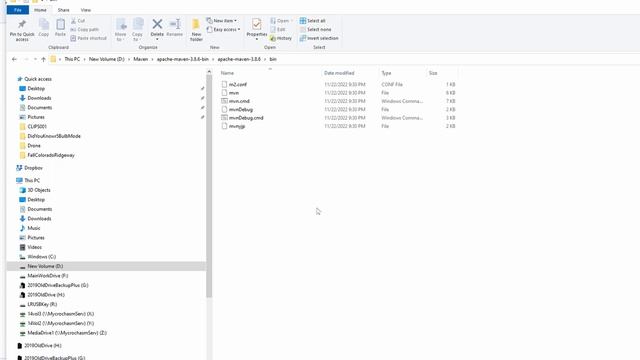Click apache-maven-3.8.6 breadcrumb
This screenshot has height=360, width=640.
[239, 59]
